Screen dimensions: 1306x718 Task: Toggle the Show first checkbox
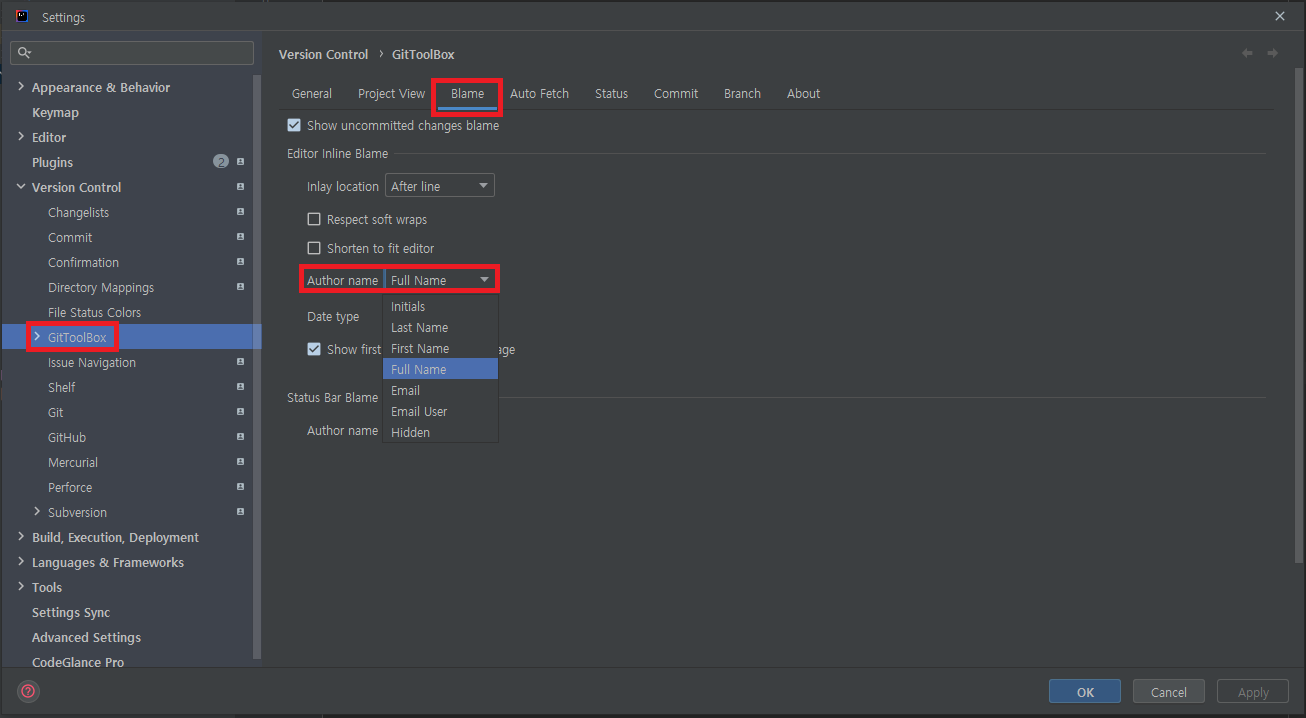coord(314,349)
